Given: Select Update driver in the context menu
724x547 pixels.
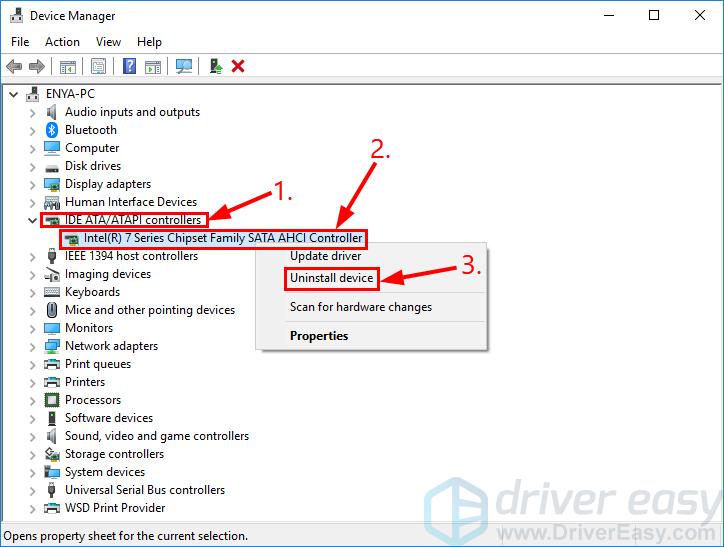Looking at the screenshot, I should pos(325,256).
